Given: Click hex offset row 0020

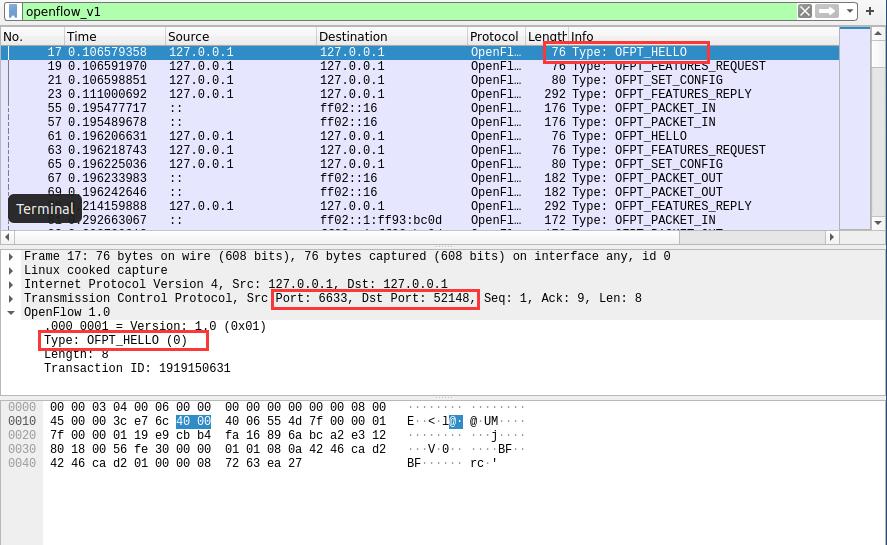Looking at the screenshot, I should (22, 435).
